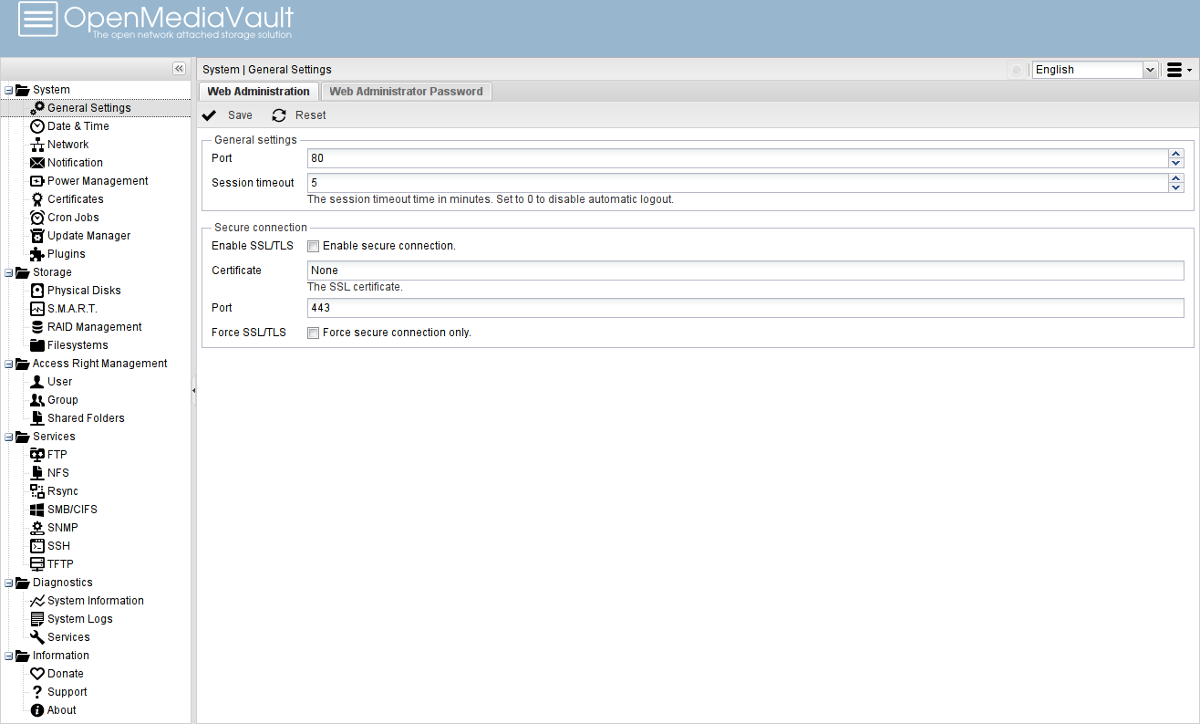The width and height of the screenshot is (1200, 724).
Task: Open the Network icon in sidebar
Action: [38, 144]
